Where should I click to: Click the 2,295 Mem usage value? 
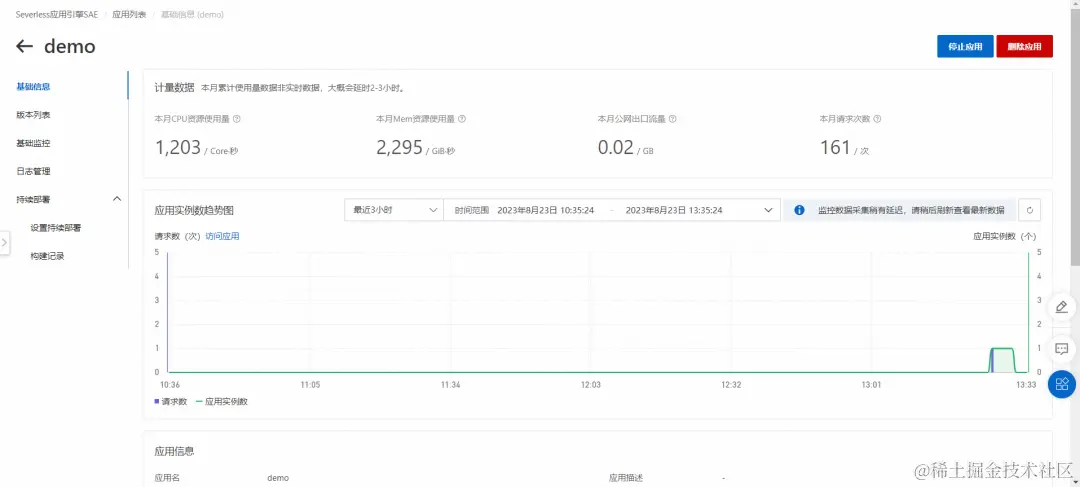point(399,147)
